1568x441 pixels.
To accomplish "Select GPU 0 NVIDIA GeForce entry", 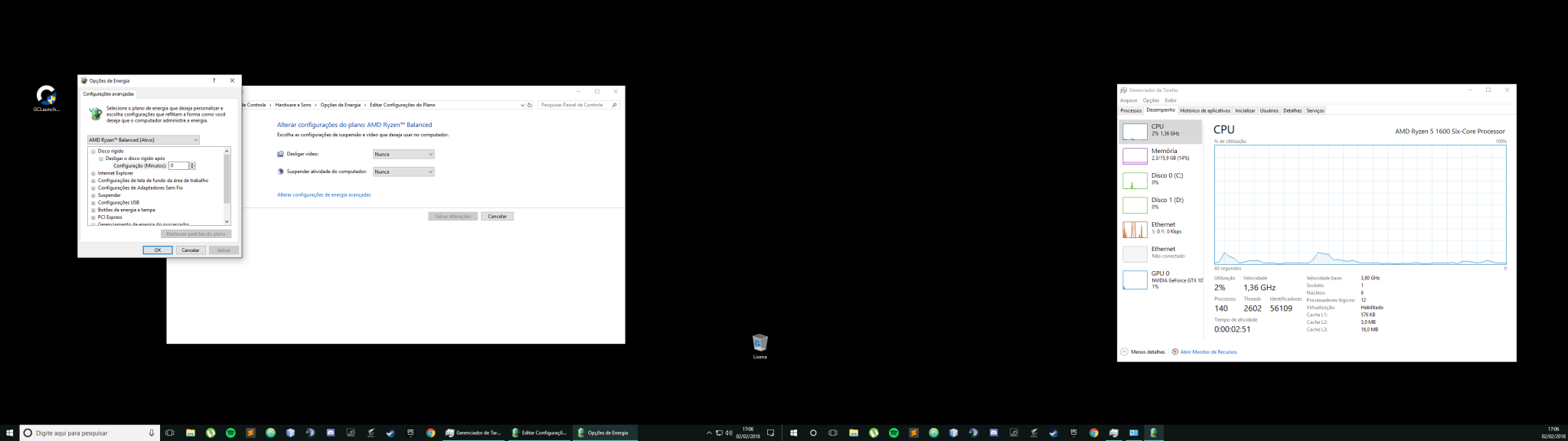I will (1161, 279).
